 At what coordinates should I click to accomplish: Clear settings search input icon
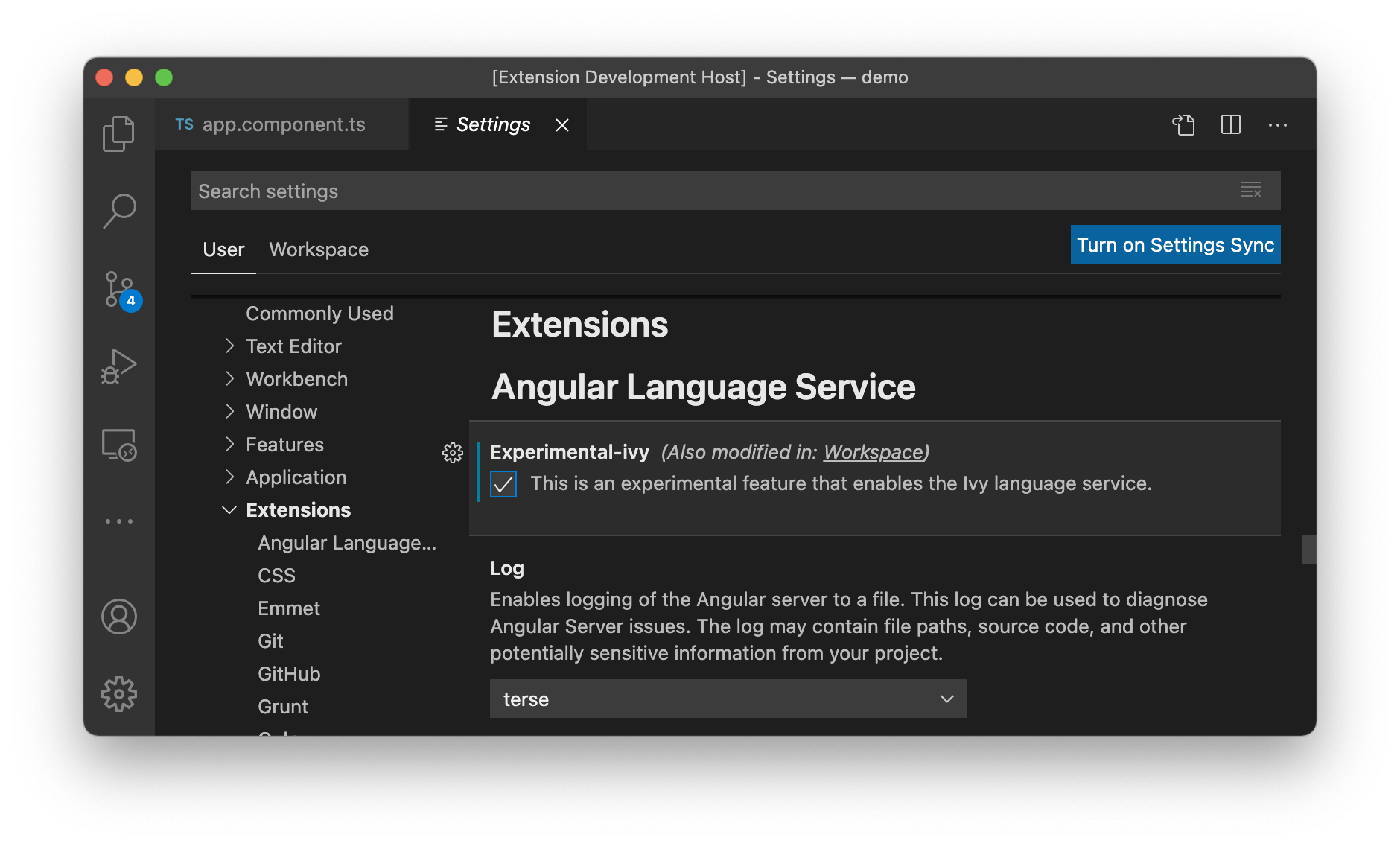point(1251,190)
